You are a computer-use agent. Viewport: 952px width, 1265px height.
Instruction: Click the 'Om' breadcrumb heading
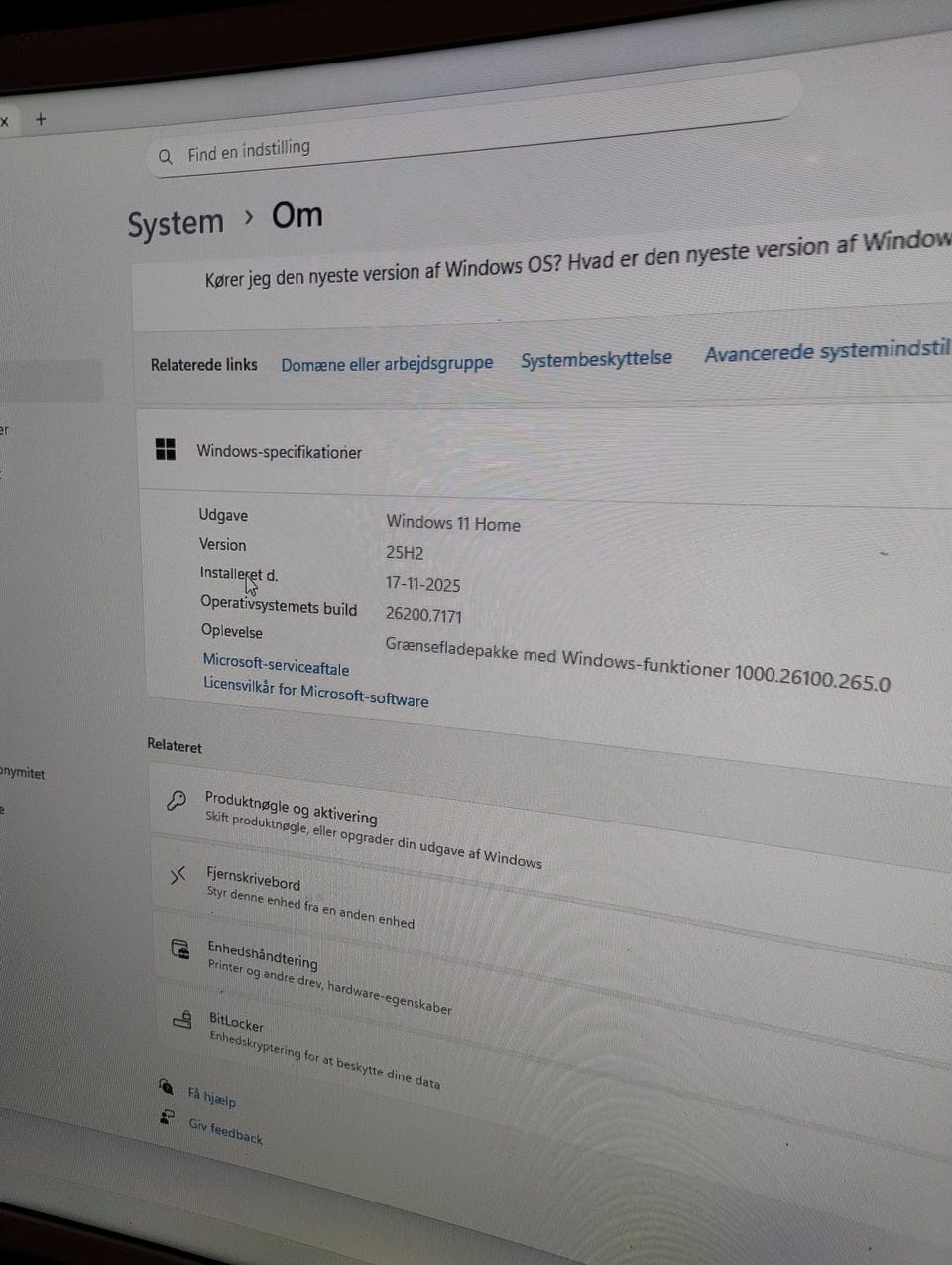[x=297, y=215]
